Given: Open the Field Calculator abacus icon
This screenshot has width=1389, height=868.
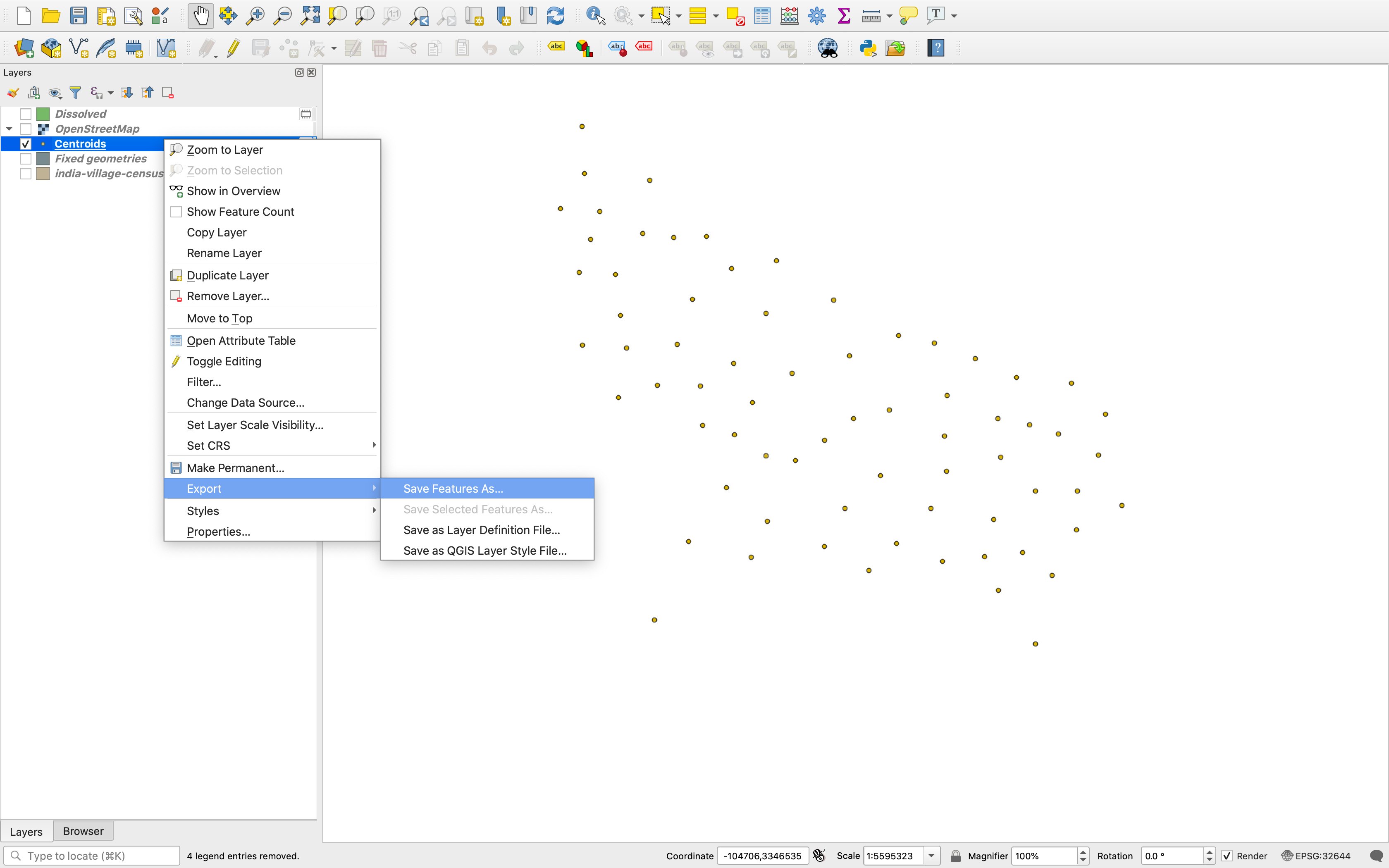Looking at the screenshot, I should 789,16.
